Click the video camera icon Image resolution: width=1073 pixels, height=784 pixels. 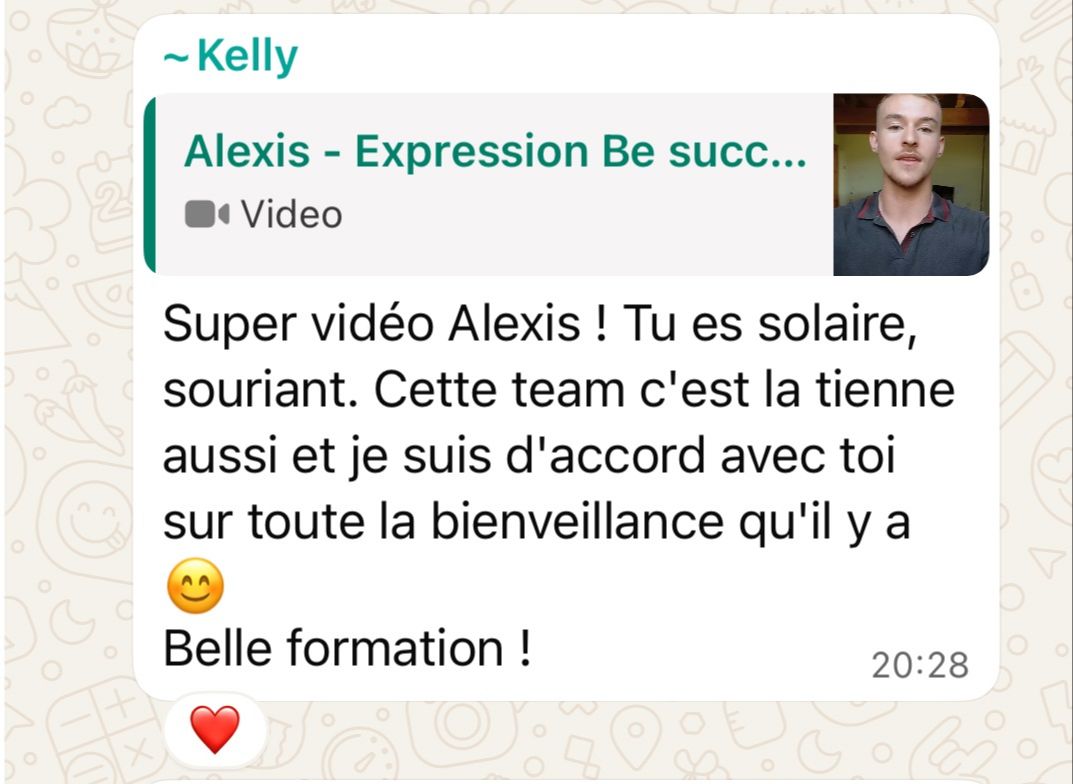coord(207,214)
